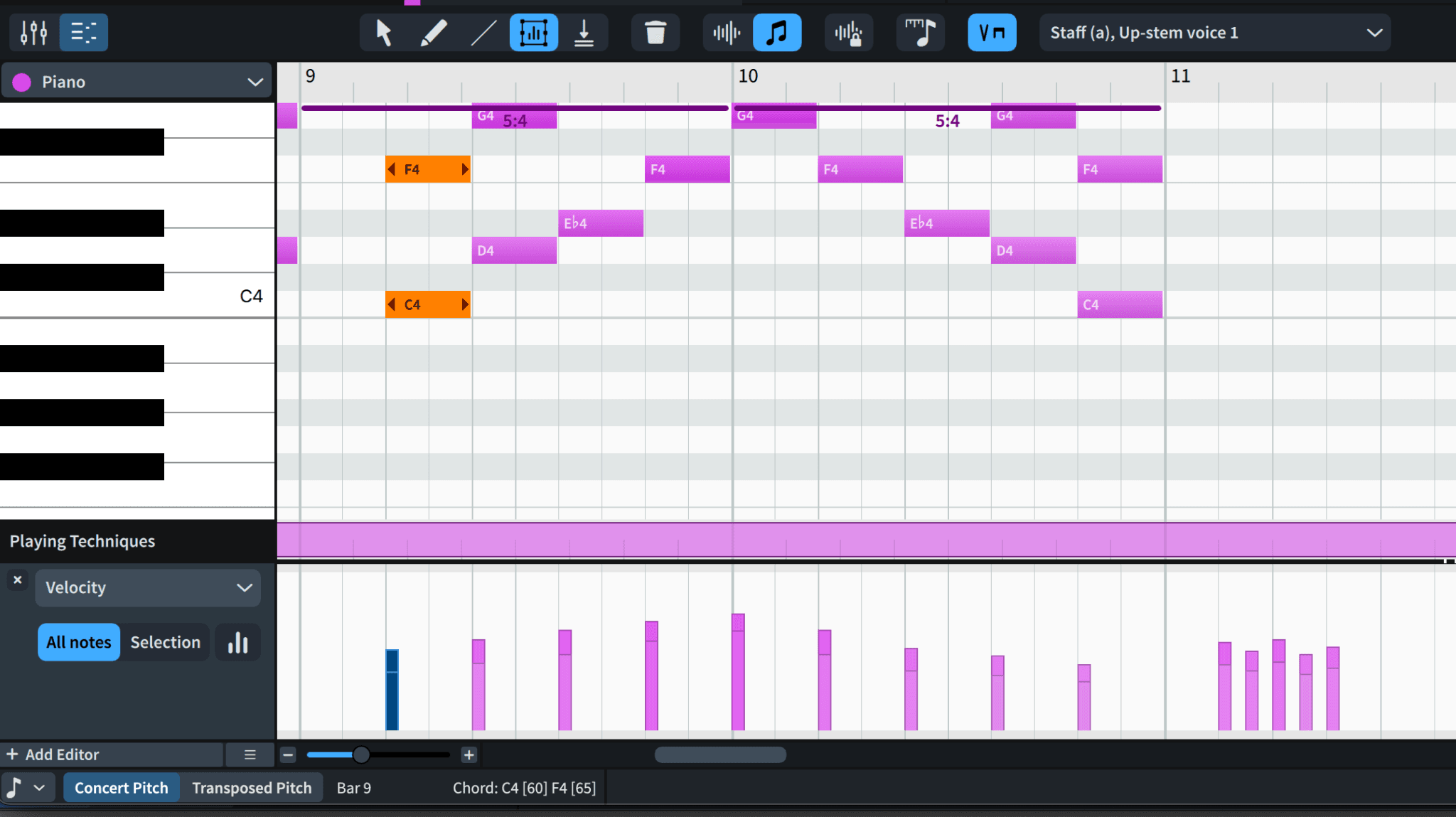This screenshot has height=817, width=1456.
Task: Click the velocity histogram button
Action: click(x=237, y=641)
